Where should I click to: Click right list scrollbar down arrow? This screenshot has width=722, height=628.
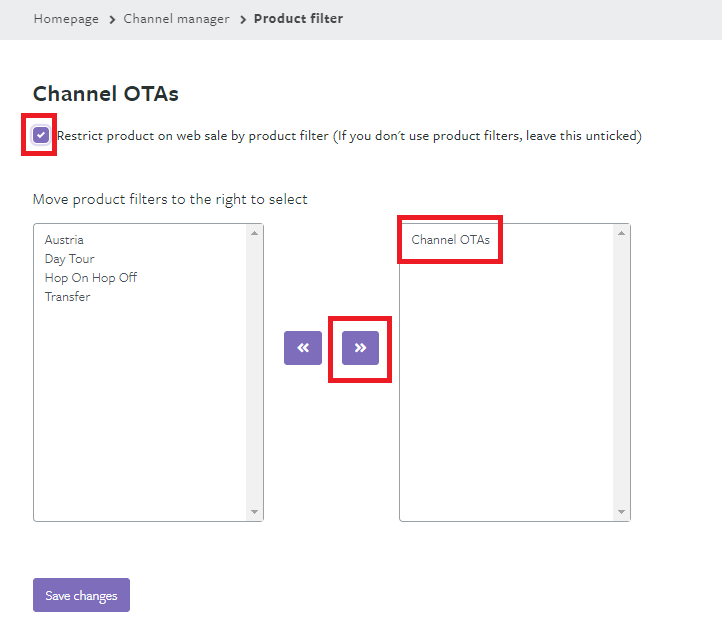pyautogui.click(x=622, y=512)
